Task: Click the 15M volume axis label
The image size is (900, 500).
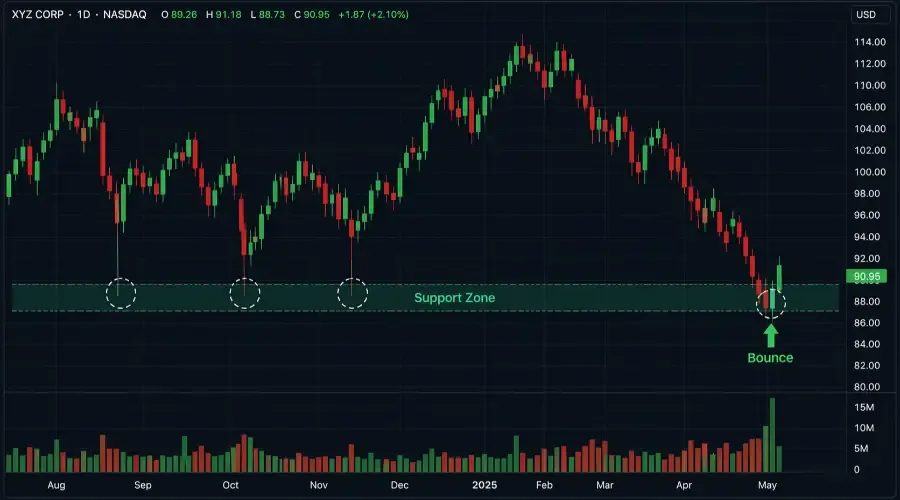Action: (x=864, y=407)
